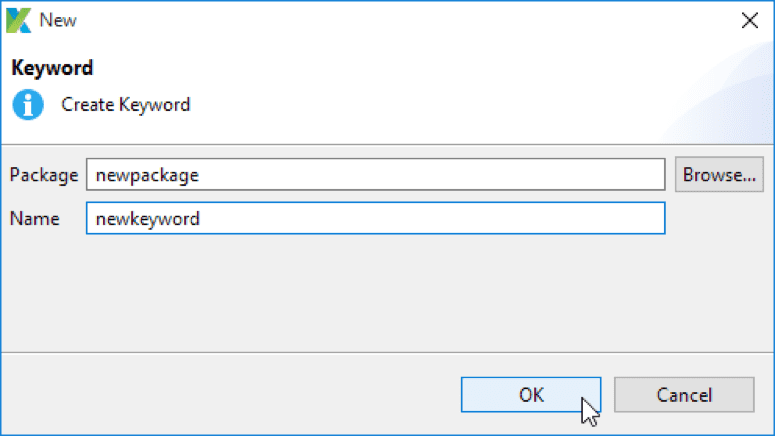This screenshot has width=775, height=436.
Task: Click the Package field label
Action: pyautogui.click(x=44, y=175)
